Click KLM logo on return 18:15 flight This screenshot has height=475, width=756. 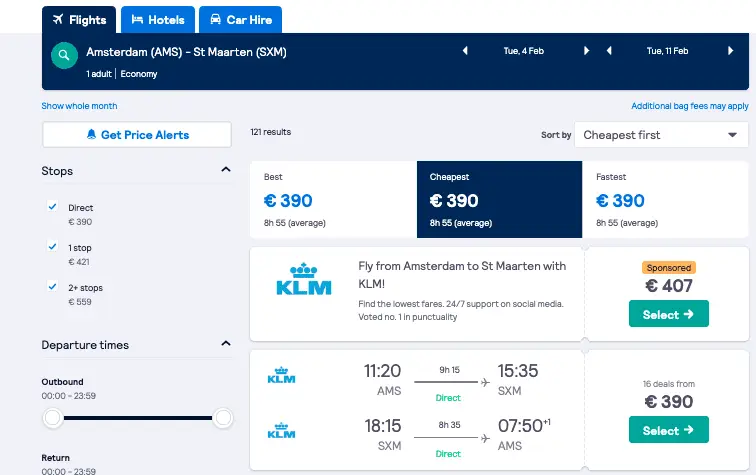coord(281,431)
